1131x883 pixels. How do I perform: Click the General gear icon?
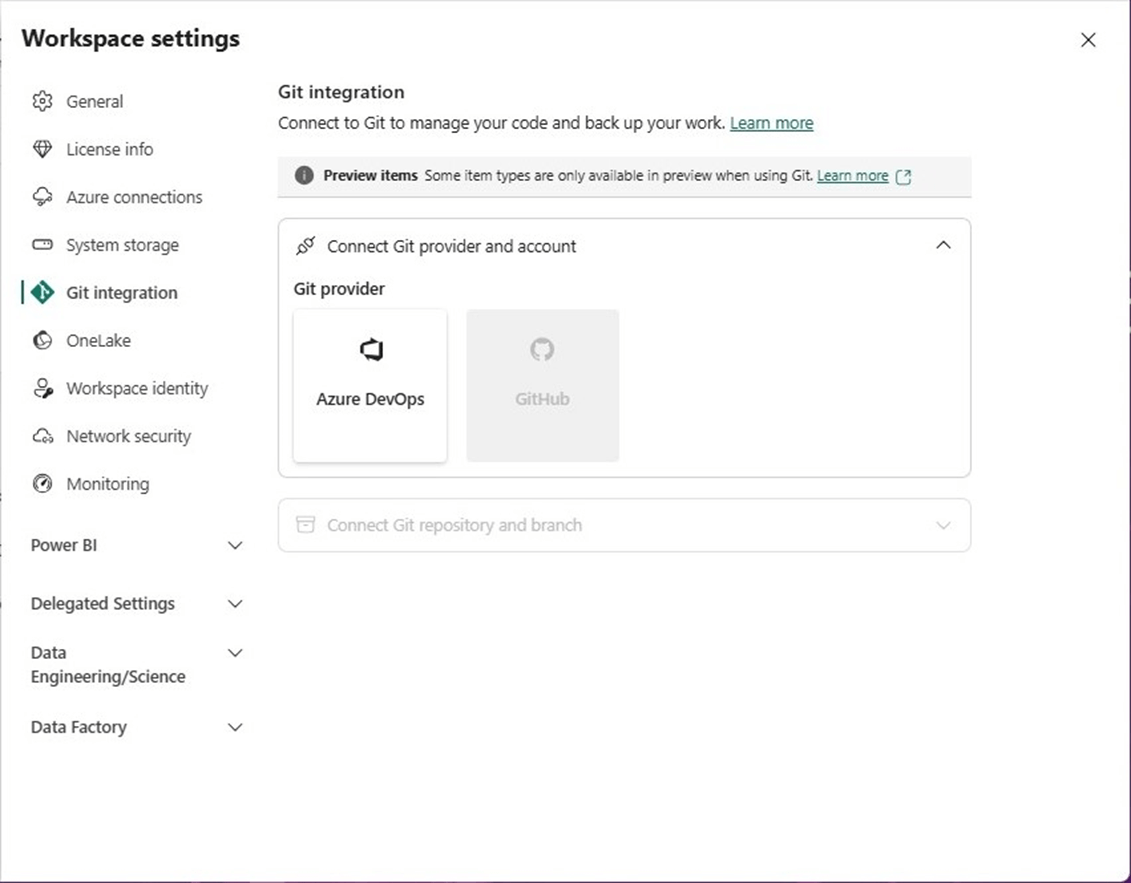tap(42, 101)
